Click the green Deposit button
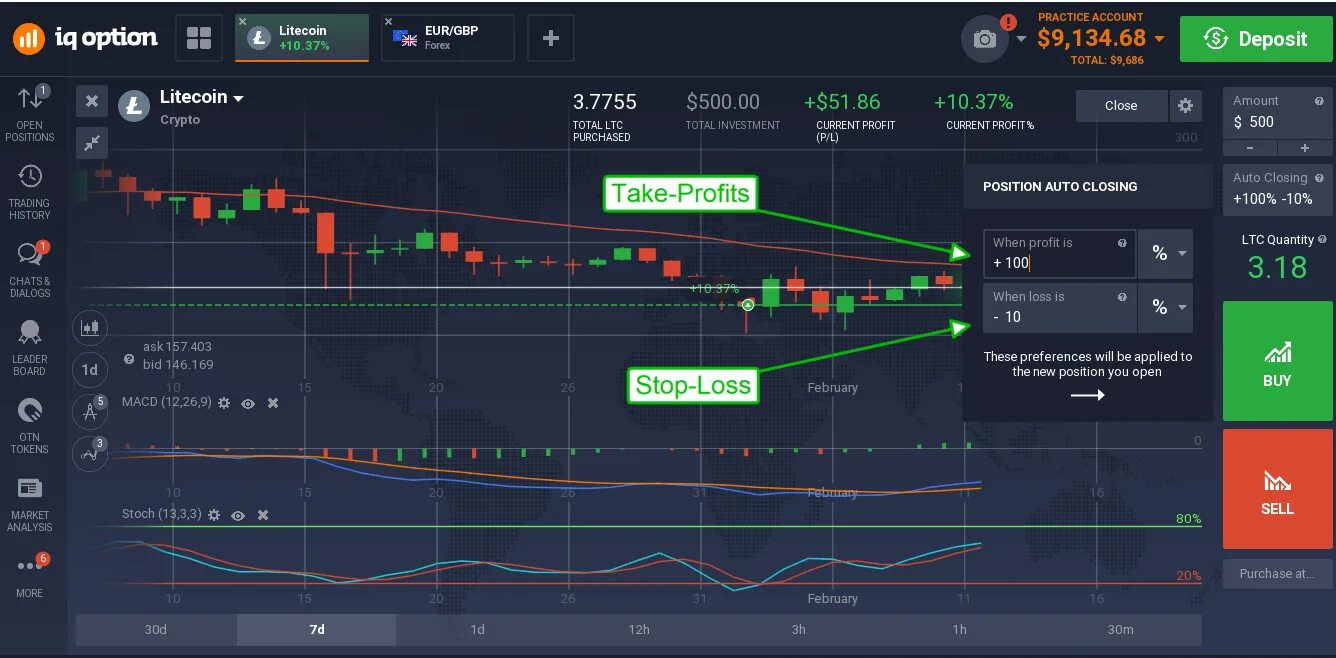 coord(1256,39)
